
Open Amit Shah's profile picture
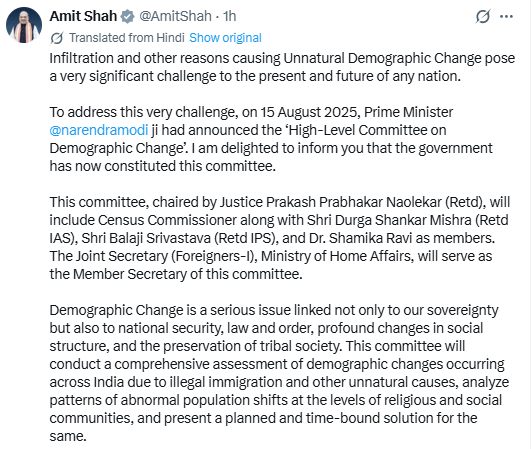pyautogui.click(x=24, y=25)
